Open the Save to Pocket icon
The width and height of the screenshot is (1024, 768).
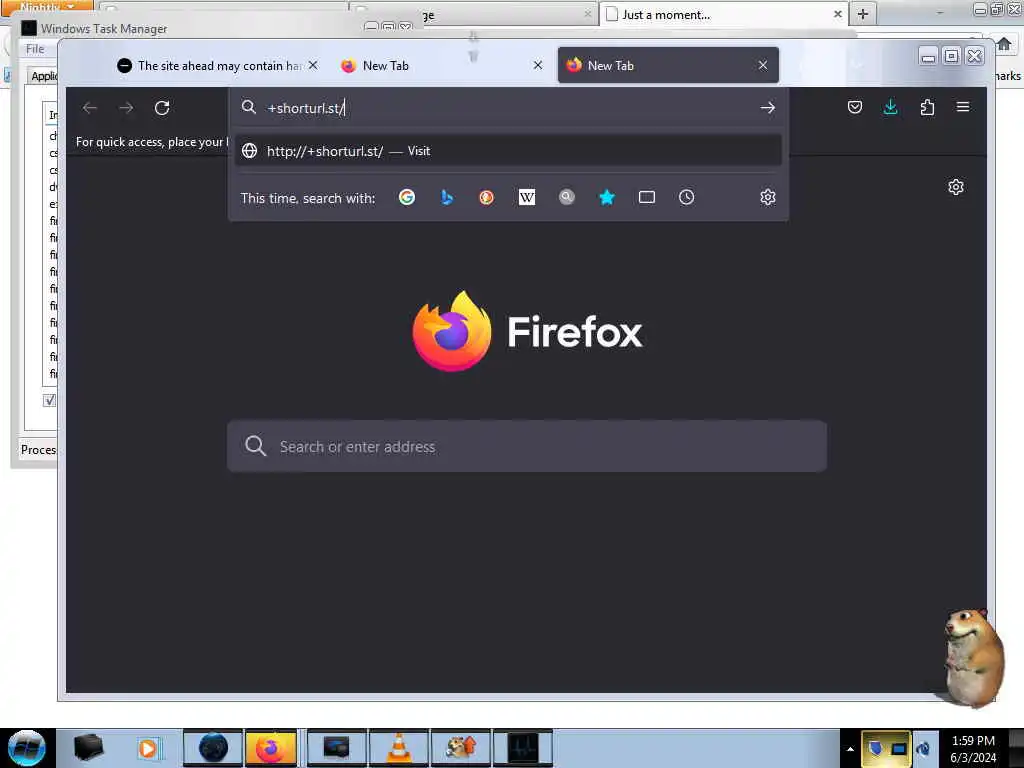854,107
